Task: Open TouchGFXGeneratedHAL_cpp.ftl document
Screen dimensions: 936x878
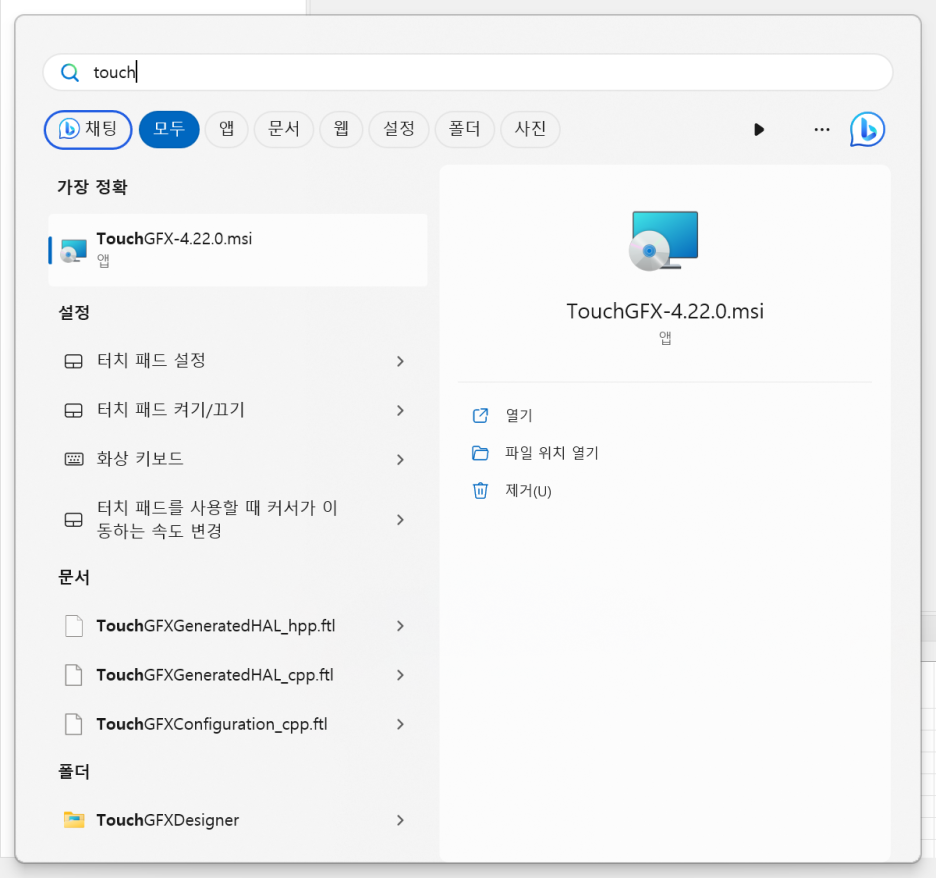Action: tap(238, 675)
